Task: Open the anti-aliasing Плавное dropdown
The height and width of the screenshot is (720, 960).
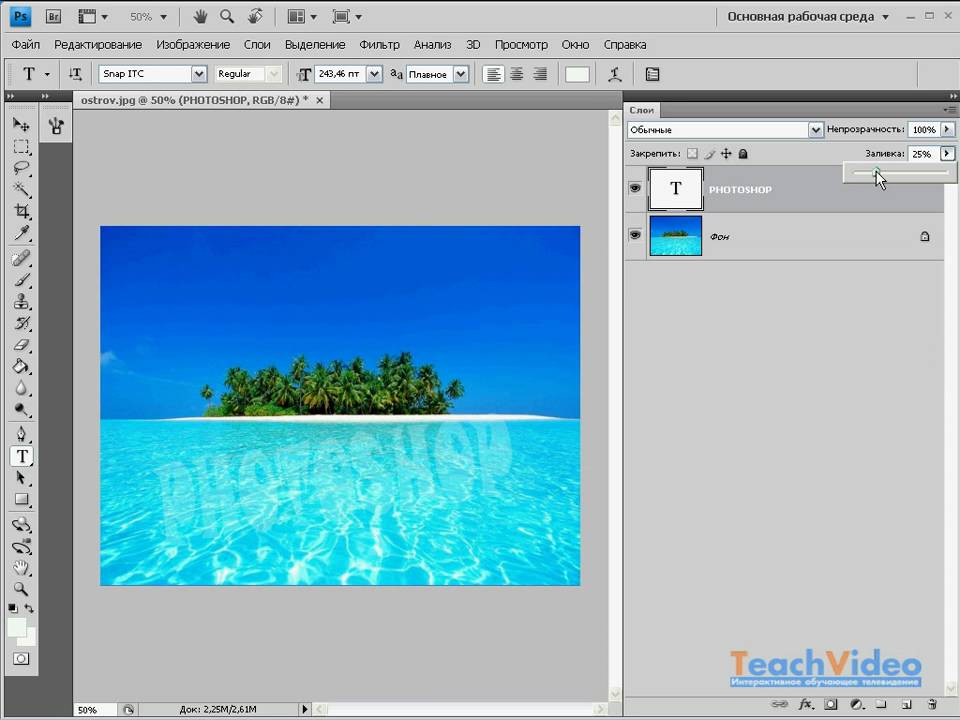Action: click(461, 74)
